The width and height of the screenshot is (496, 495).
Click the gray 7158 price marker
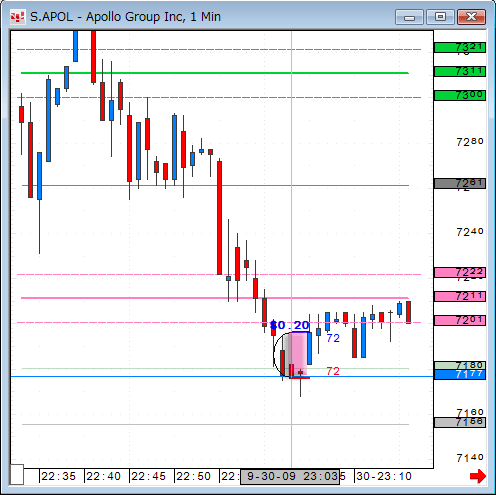460,422
